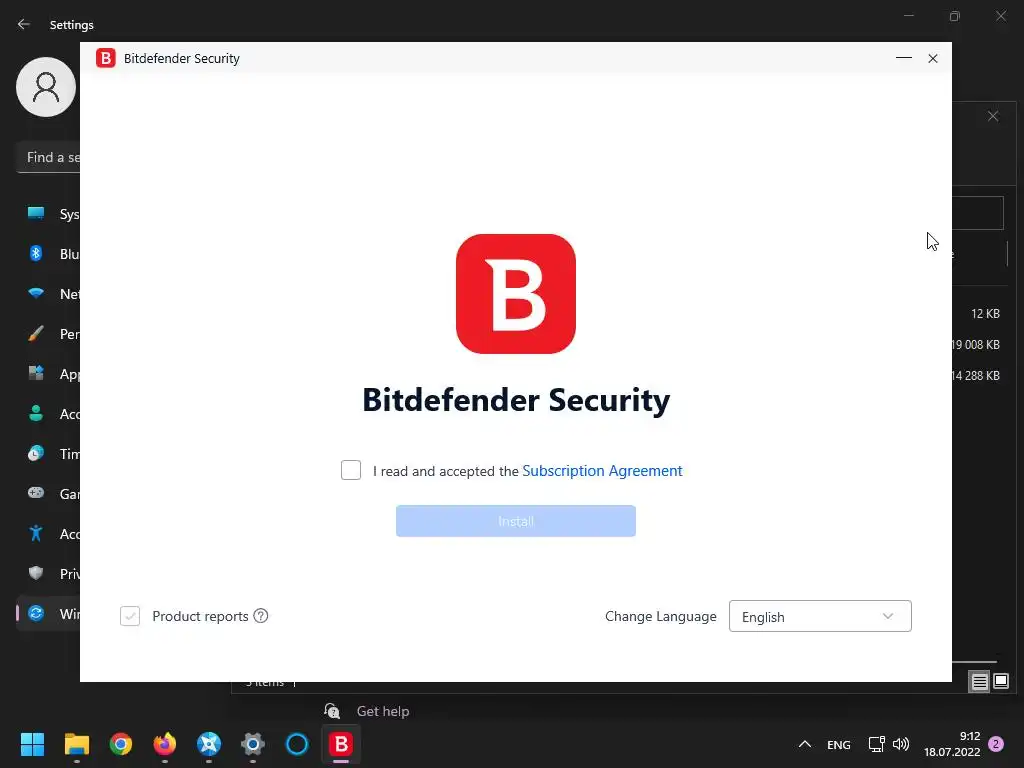The image size is (1024, 768).
Task: Open Bluetooth settings icon in sidebar
Action: (x=36, y=253)
